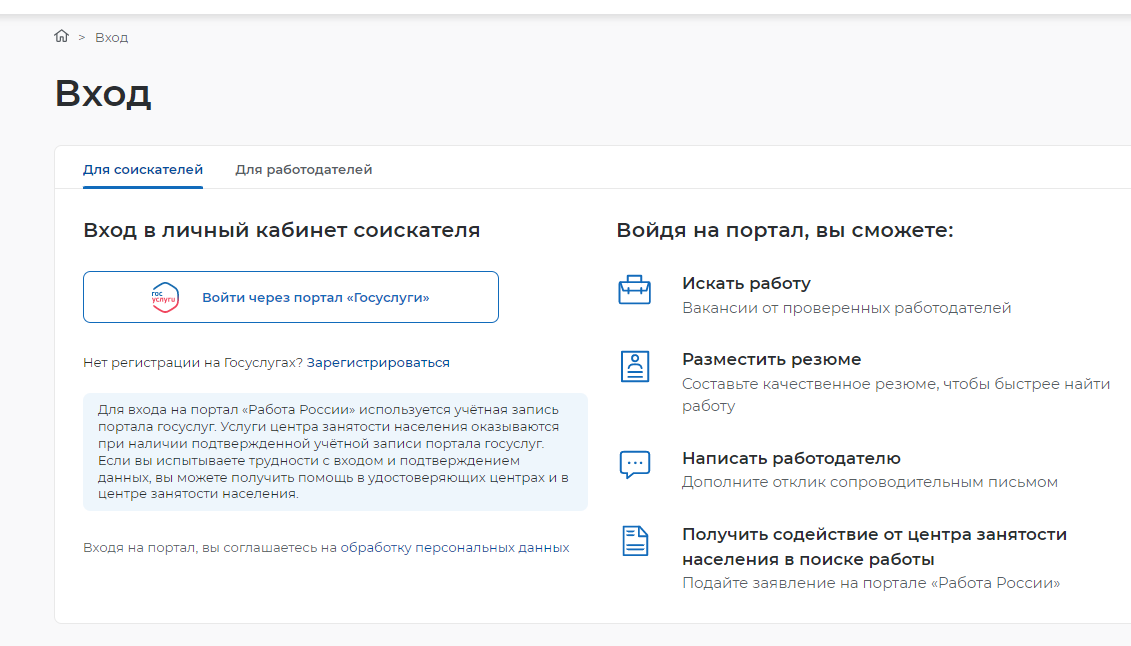Screen dimensions: 1131x646
Task: Click the blue info box about учётная запись
Action: point(335,452)
